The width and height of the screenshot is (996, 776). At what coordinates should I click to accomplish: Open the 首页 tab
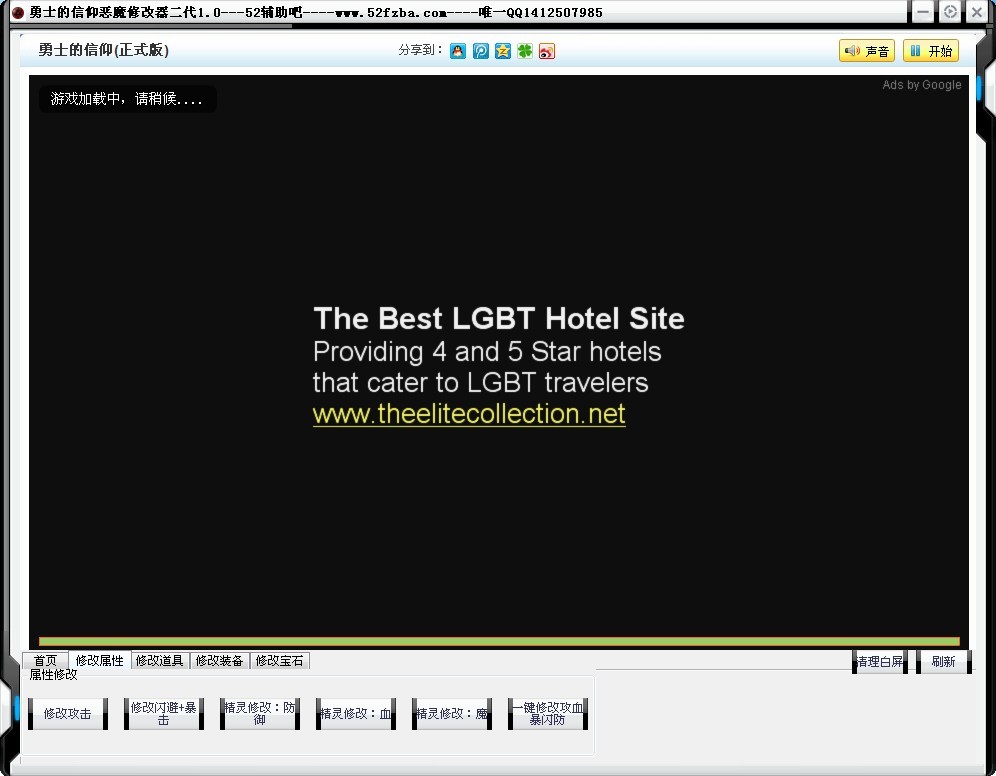[x=45, y=660]
